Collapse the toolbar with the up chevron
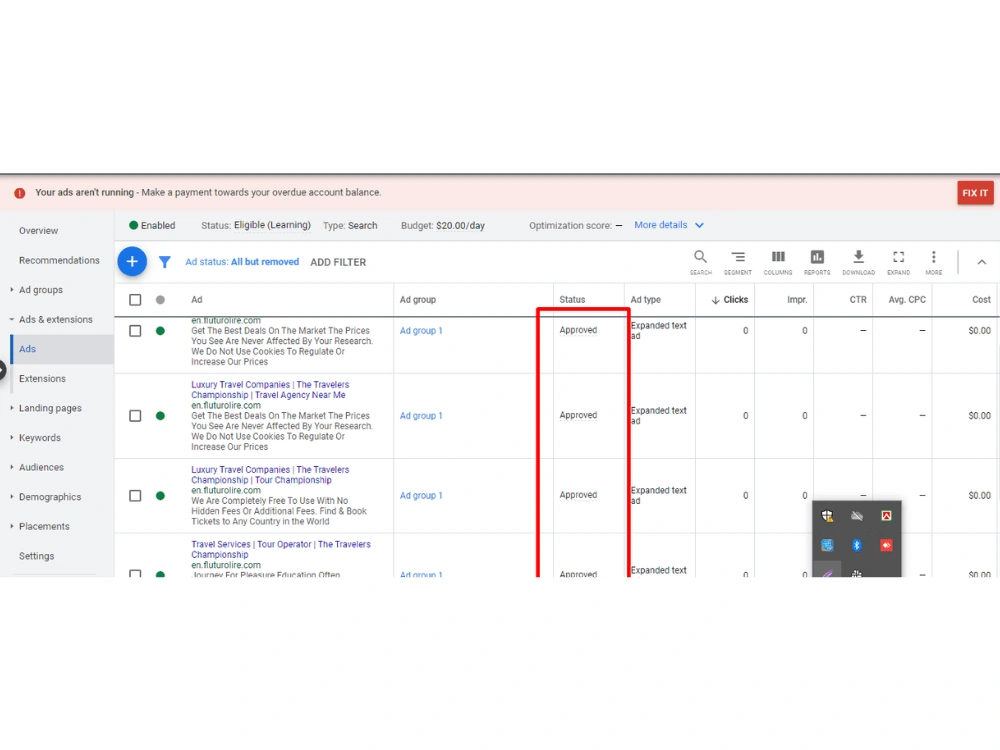 coord(982,262)
